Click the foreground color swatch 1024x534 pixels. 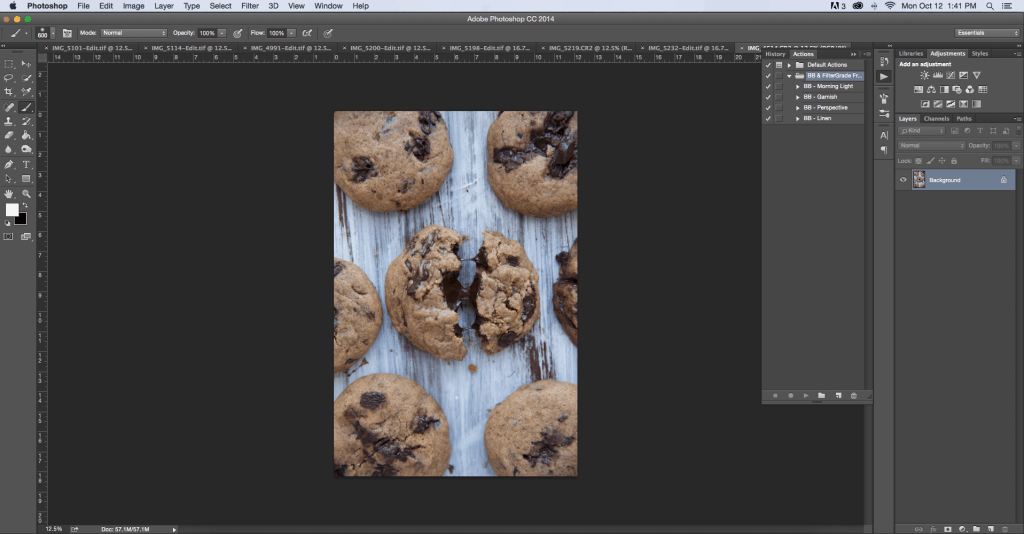pos(12,210)
